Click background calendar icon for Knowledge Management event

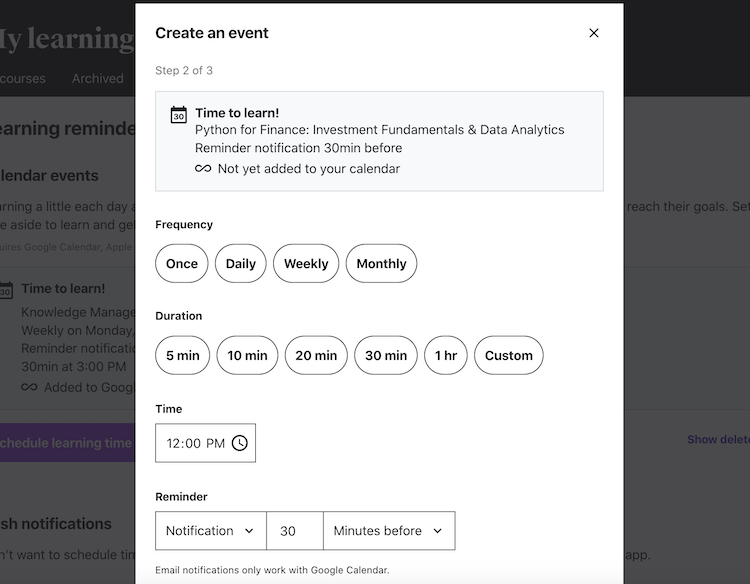[6, 290]
